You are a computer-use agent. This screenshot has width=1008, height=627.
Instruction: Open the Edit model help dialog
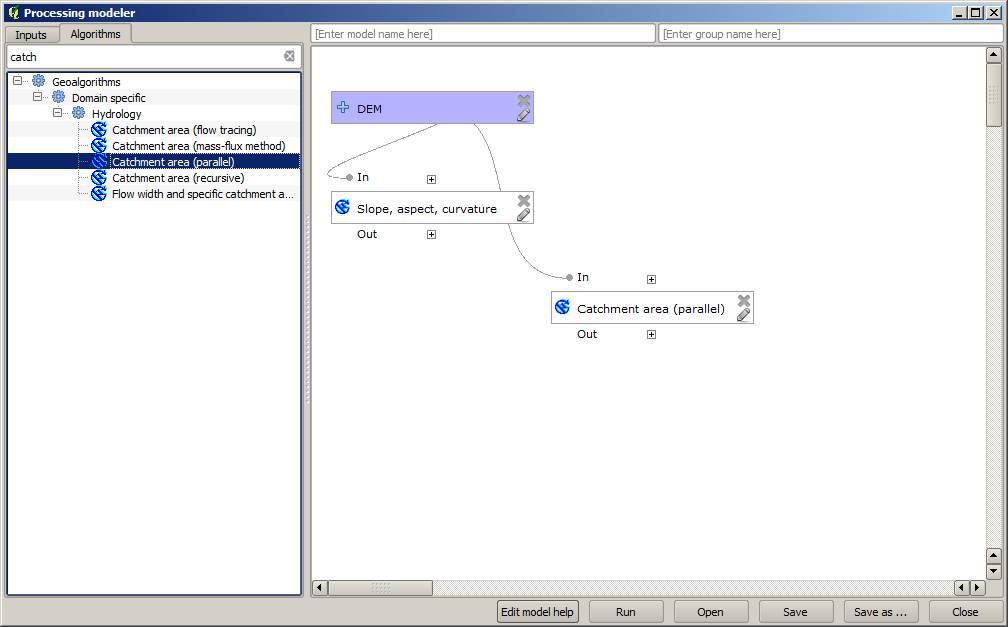coord(538,612)
